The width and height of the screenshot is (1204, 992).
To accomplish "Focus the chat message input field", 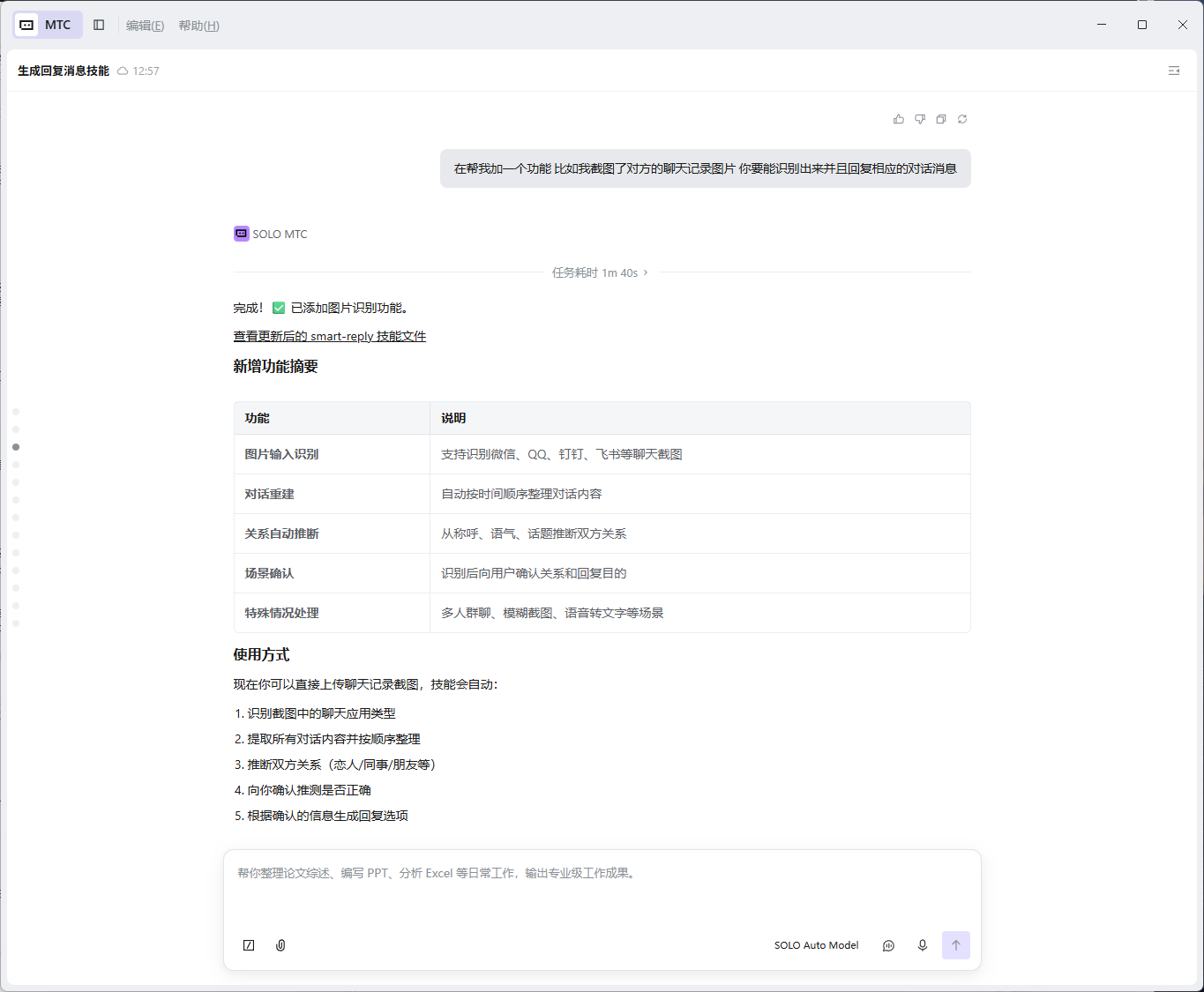I will tap(602, 891).
